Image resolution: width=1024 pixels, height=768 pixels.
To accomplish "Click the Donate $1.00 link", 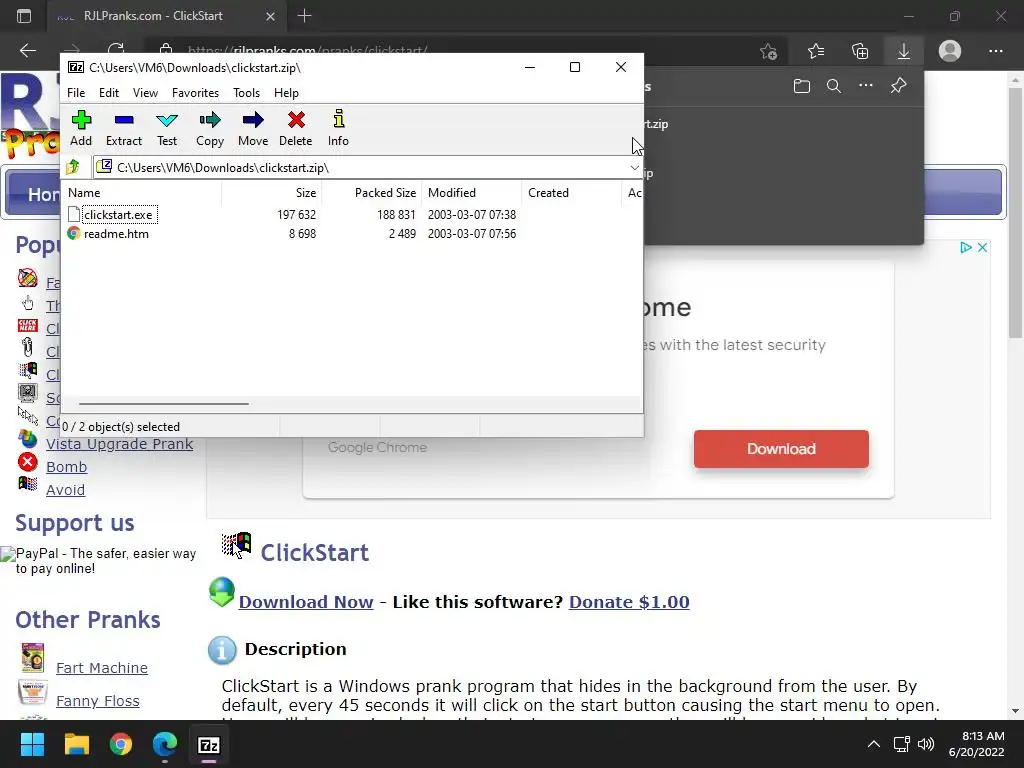I will point(629,601).
